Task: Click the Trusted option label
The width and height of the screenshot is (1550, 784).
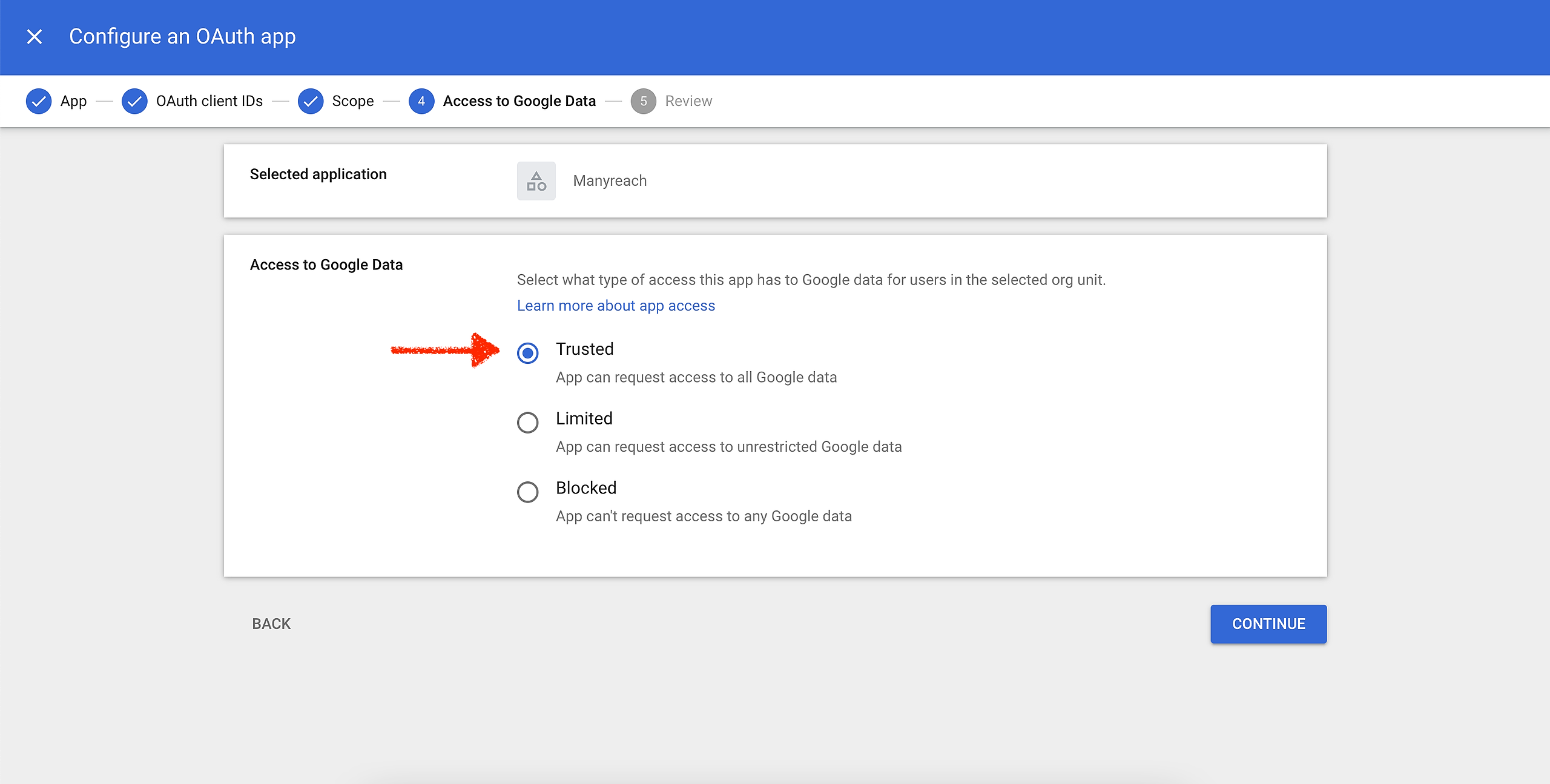Action: (585, 349)
